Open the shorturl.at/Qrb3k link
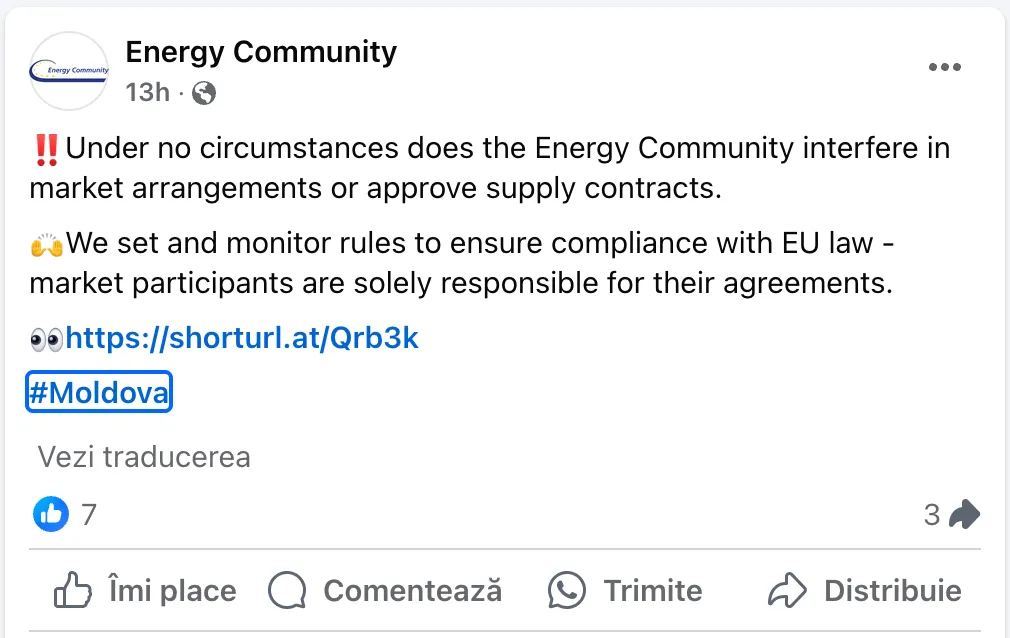This screenshot has width=1010, height=638. [242, 338]
